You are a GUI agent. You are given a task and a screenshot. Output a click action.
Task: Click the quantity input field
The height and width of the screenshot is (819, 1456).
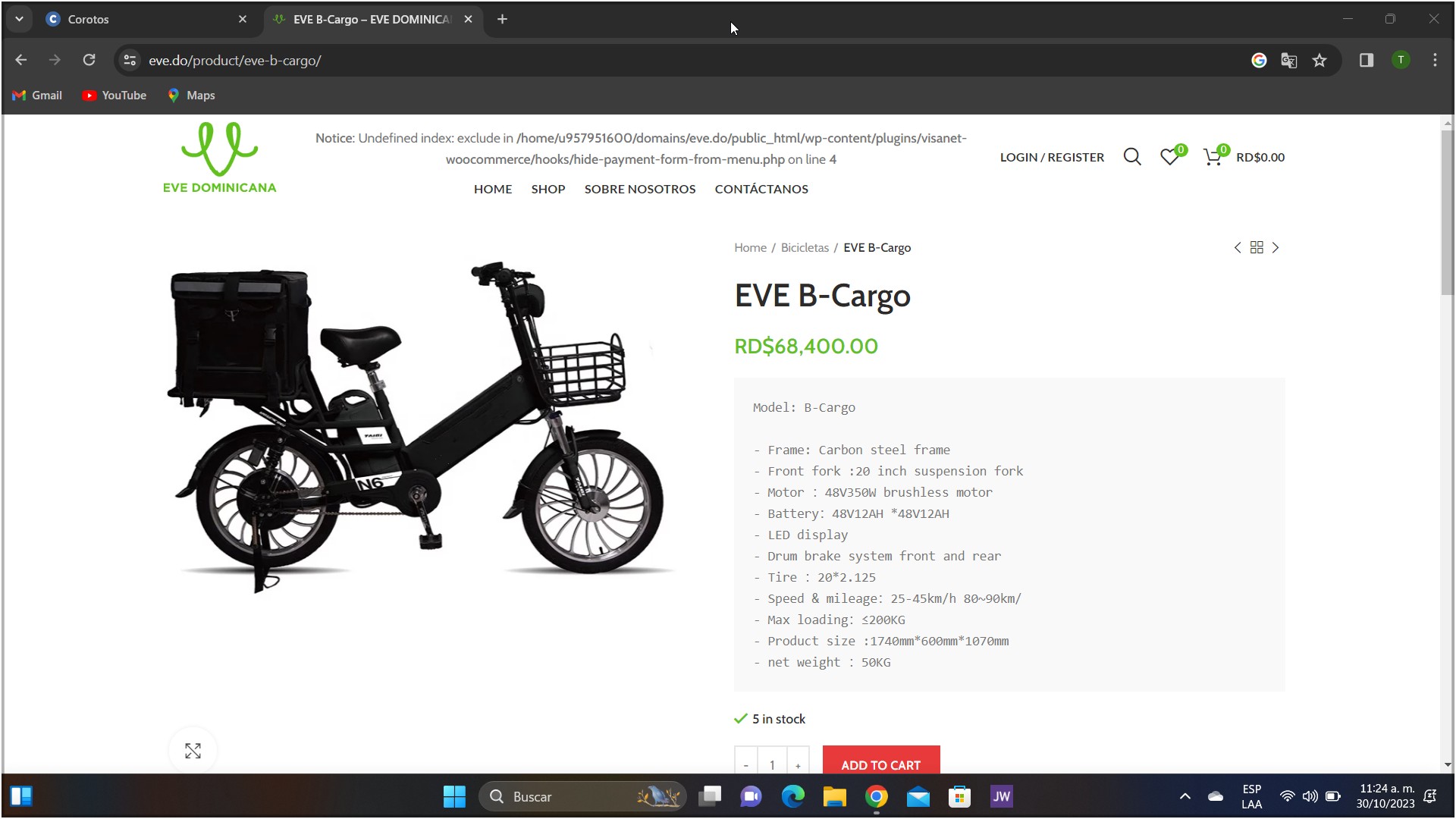coord(772,761)
